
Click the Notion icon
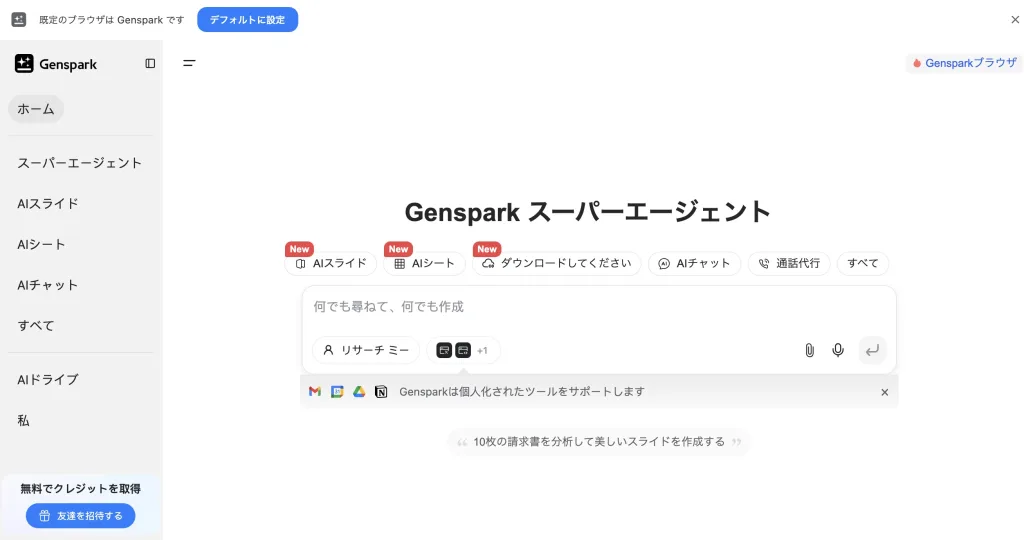tap(381, 392)
